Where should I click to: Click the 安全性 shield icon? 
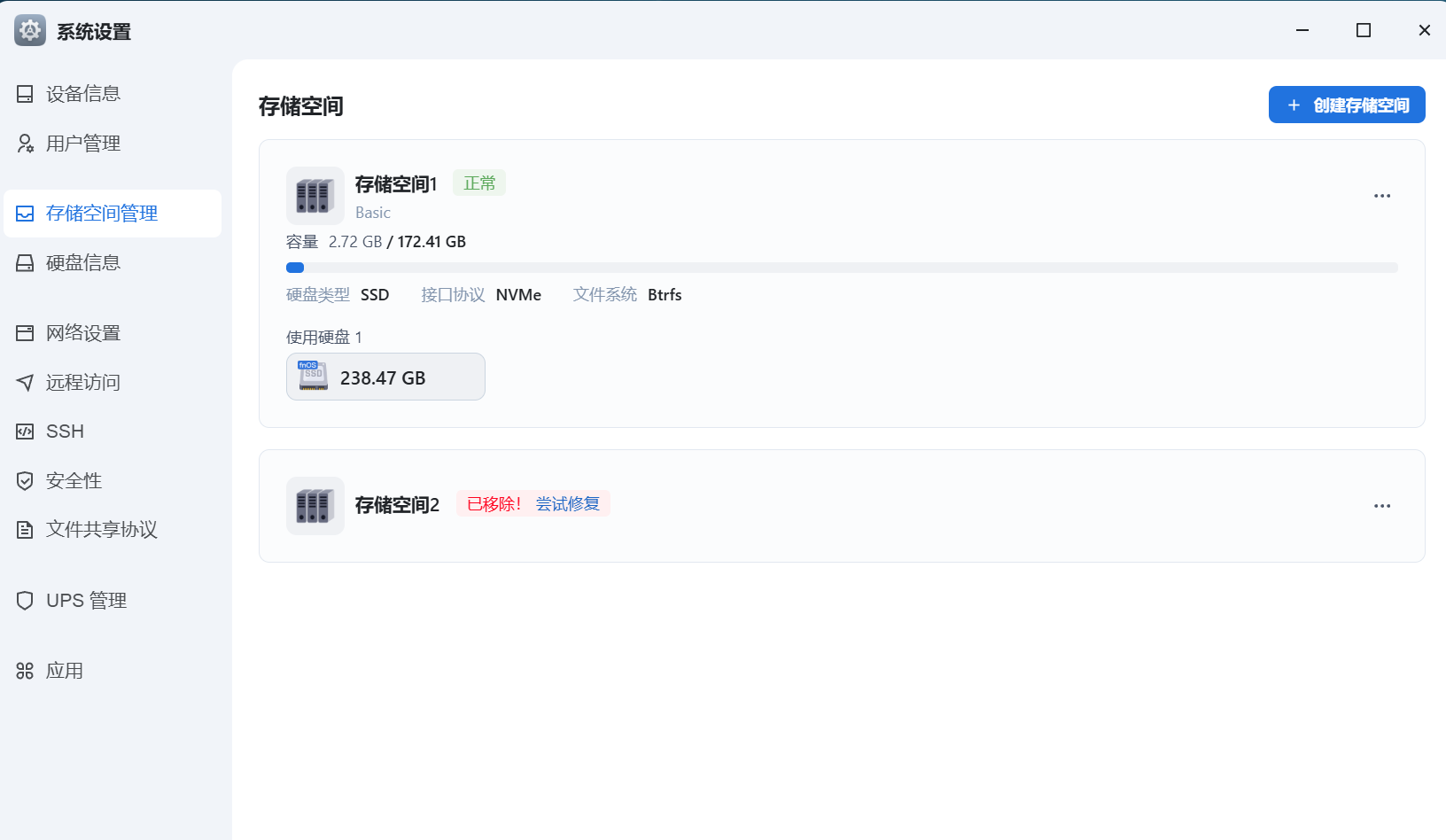tap(25, 481)
